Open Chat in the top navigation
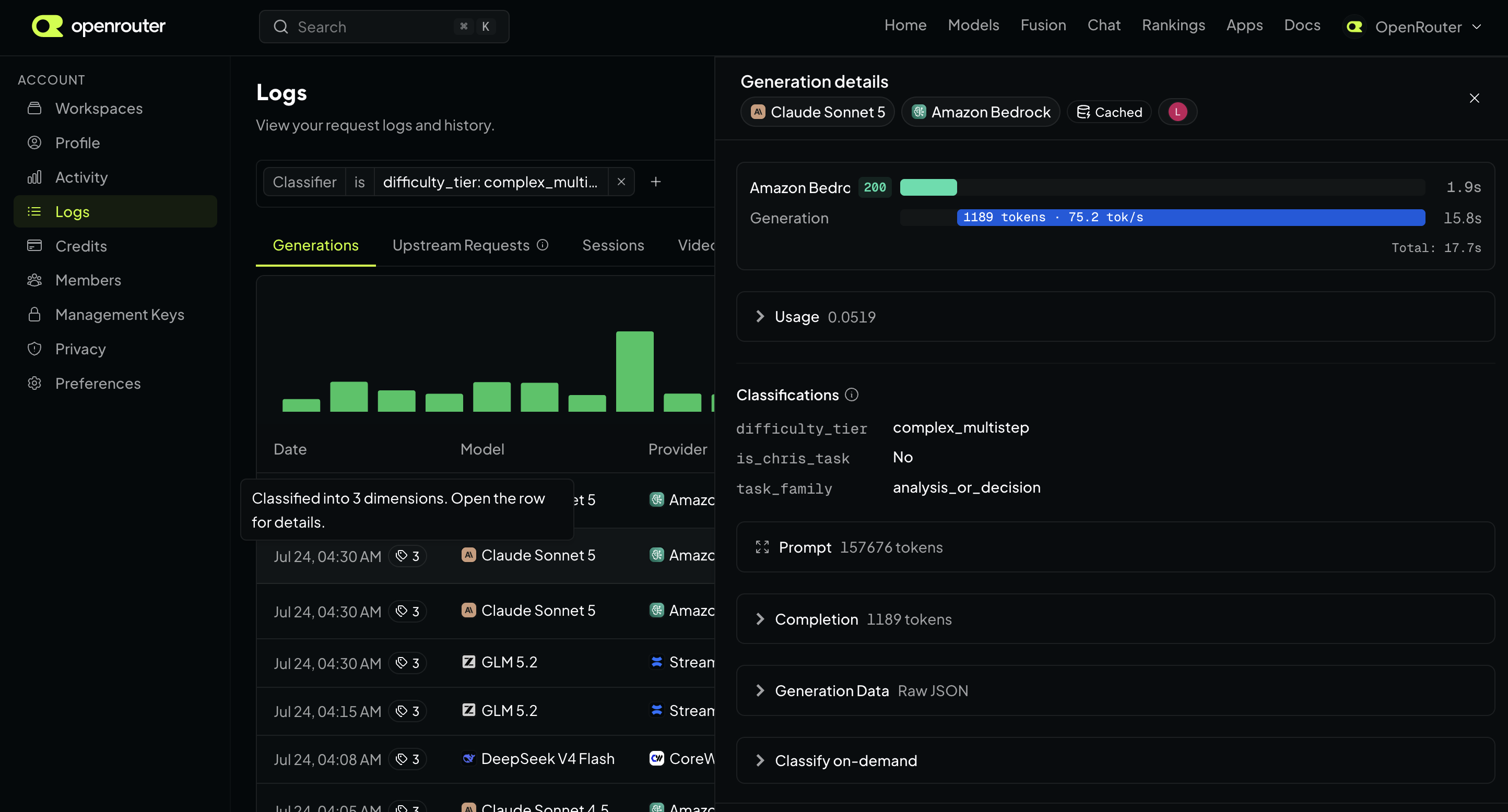The width and height of the screenshot is (1508, 812). (x=1103, y=25)
